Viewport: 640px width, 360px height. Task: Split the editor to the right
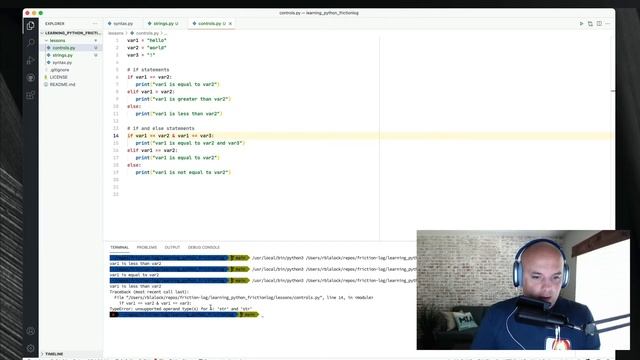[599, 24]
